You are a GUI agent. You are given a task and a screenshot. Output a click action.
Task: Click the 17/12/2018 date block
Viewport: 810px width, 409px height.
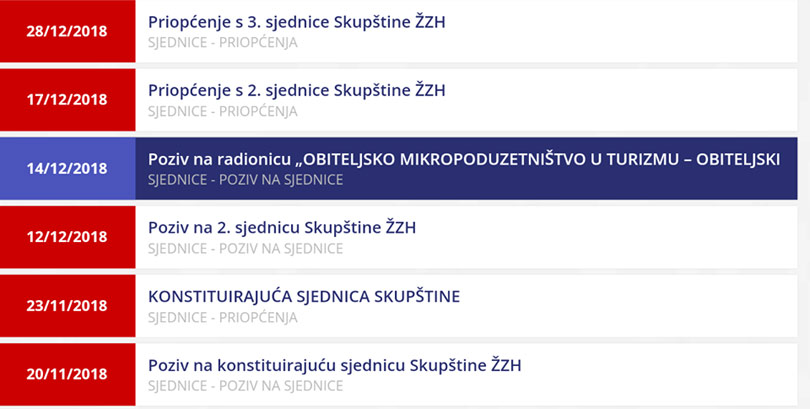tap(68, 100)
